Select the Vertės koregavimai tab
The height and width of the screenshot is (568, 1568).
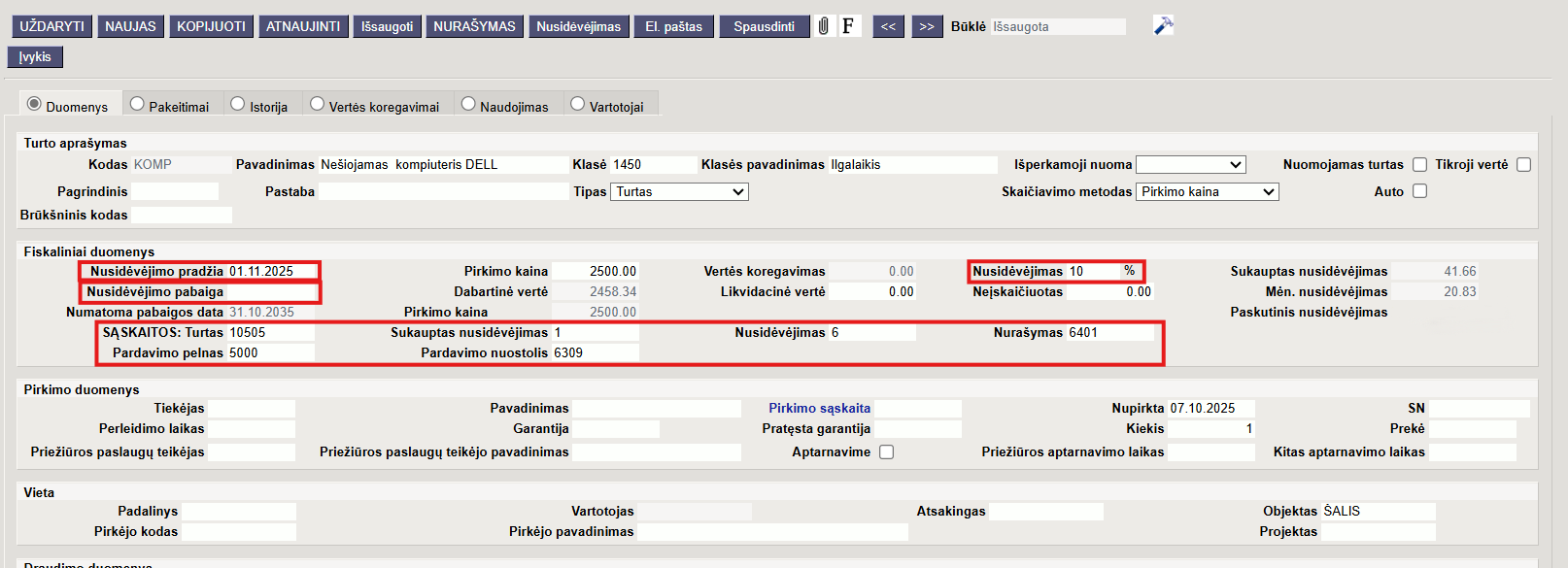(374, 106)
